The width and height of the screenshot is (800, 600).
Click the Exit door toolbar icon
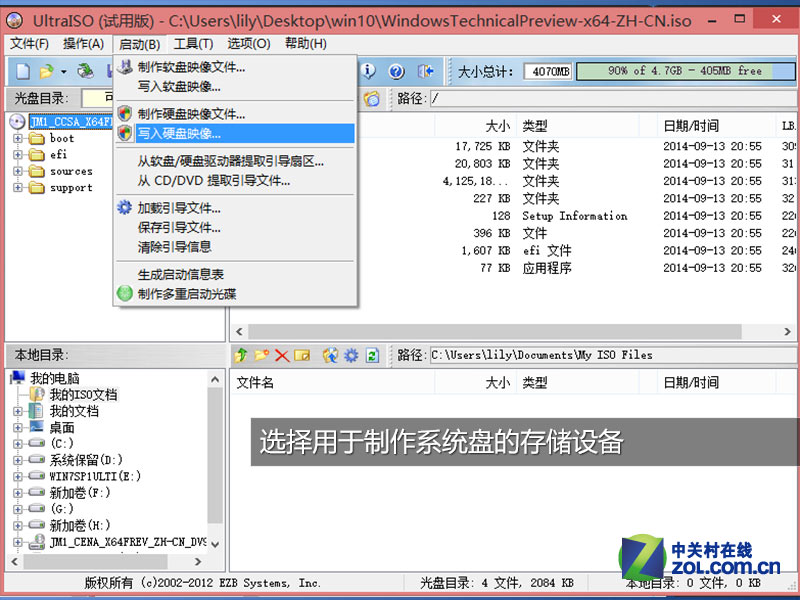point(426,71)
